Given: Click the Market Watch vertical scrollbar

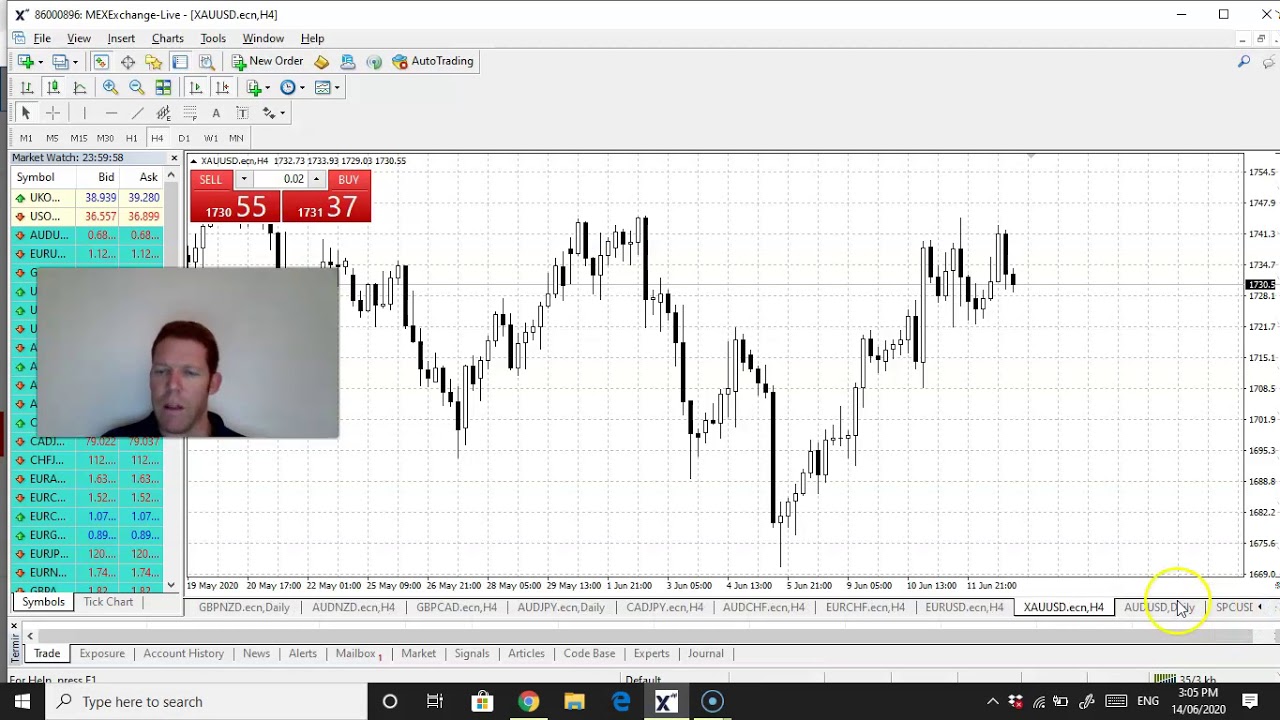Looking at the screenshot, I should 171,380.
